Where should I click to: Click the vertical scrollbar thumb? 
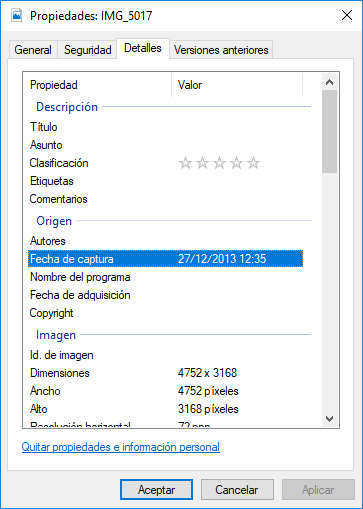pos(329,131)
